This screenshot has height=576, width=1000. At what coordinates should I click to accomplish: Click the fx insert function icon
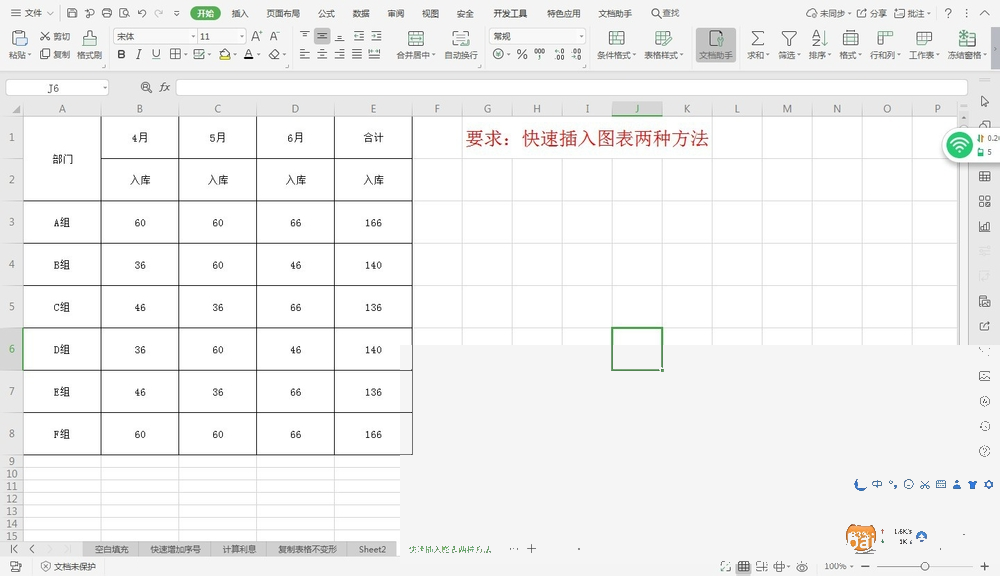[x=165, y=87]
